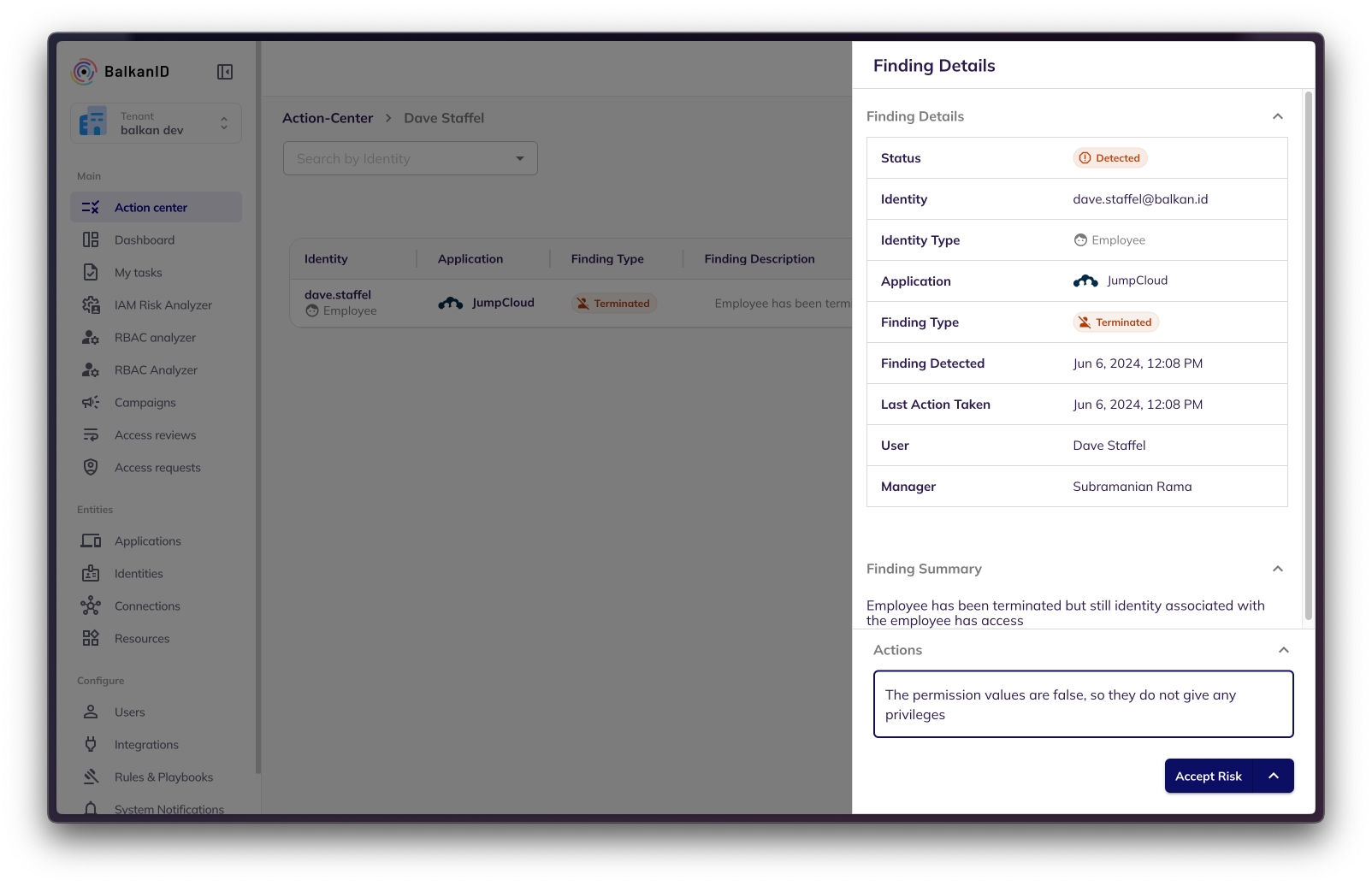Viewport: 1372px width, 886px height.
Task: Open Access requests page
Action: coord(156,467)
